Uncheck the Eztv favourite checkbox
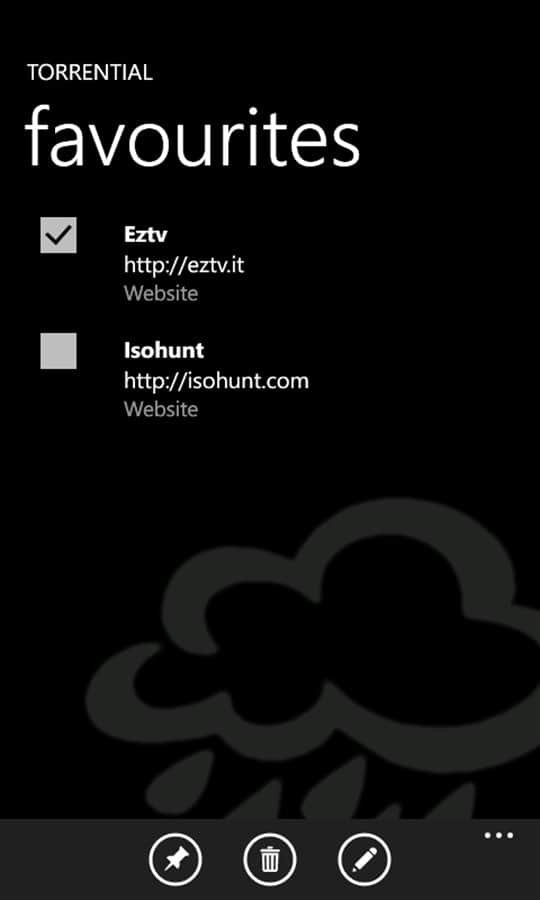 (x=58, y=235)
